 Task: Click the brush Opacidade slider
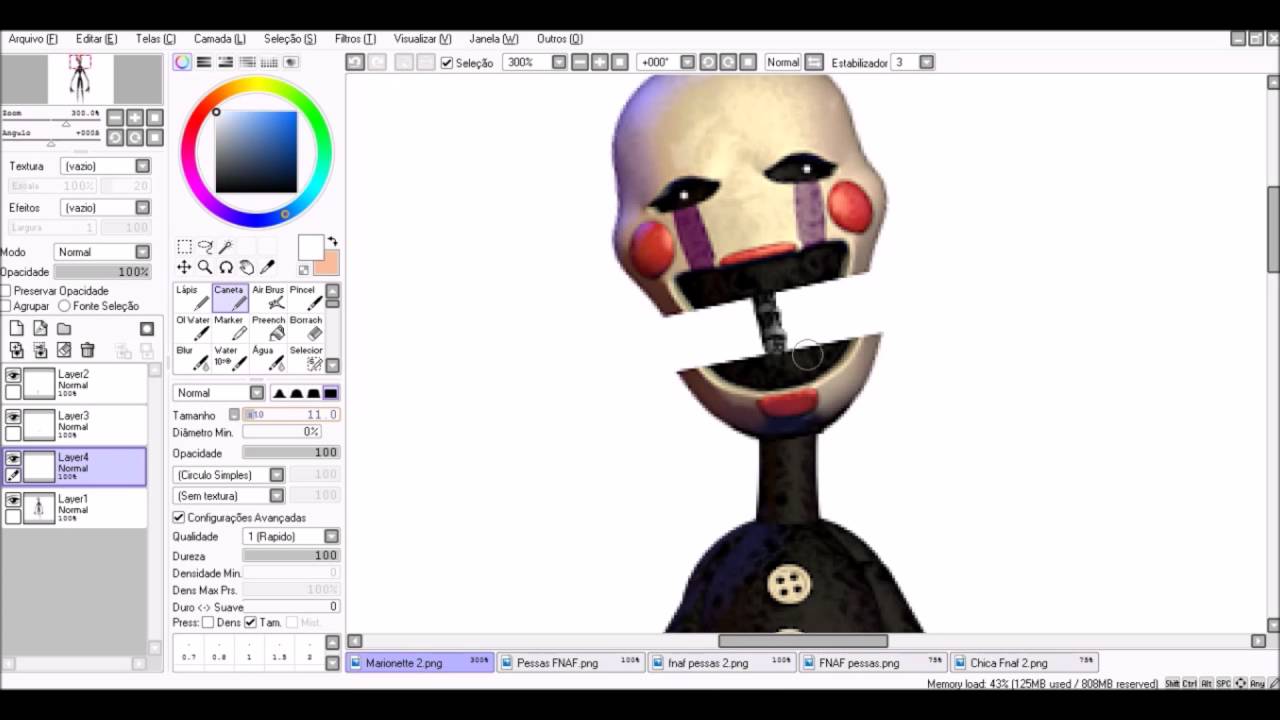(x=291, y=453)
